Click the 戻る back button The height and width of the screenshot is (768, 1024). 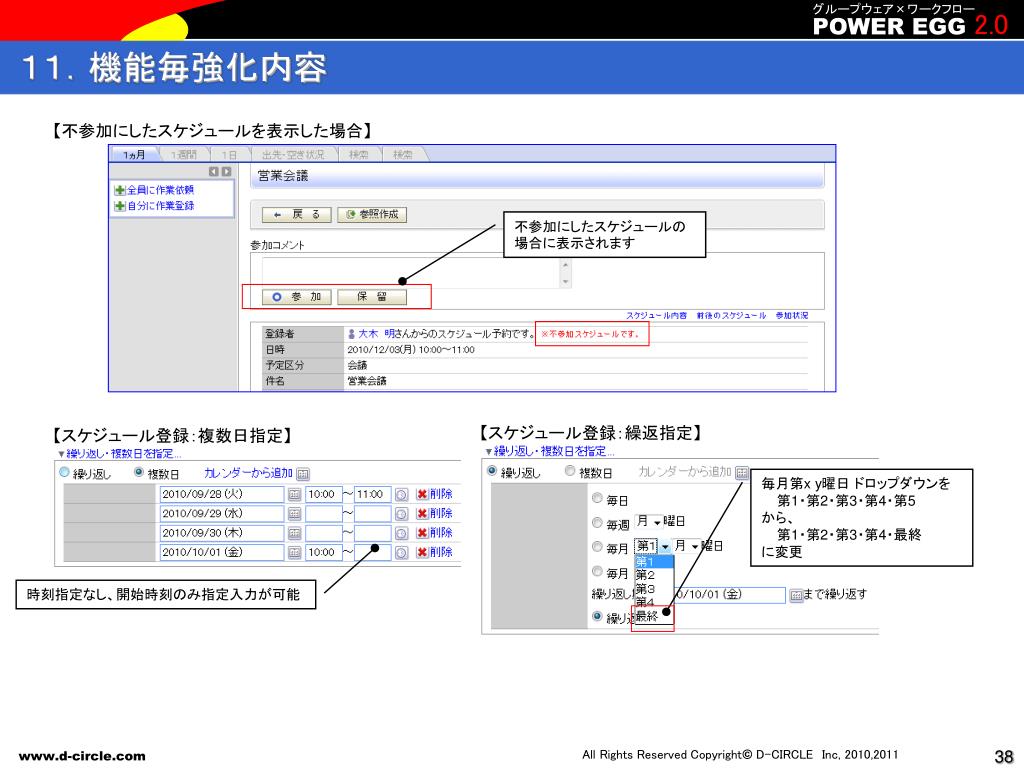pos(296,215)
